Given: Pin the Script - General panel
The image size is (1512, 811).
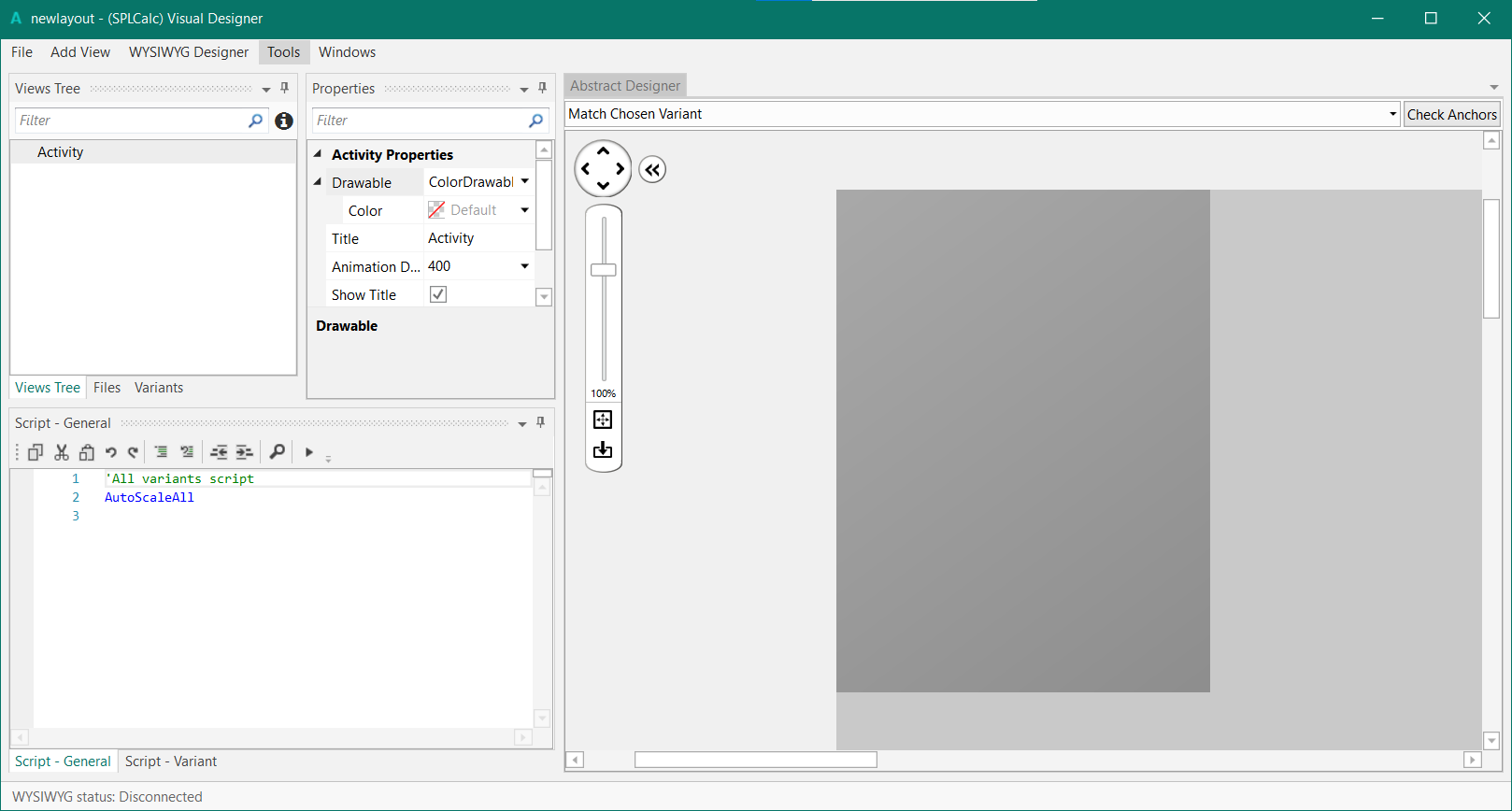Looking at the screenshot, I should [541, 422].
